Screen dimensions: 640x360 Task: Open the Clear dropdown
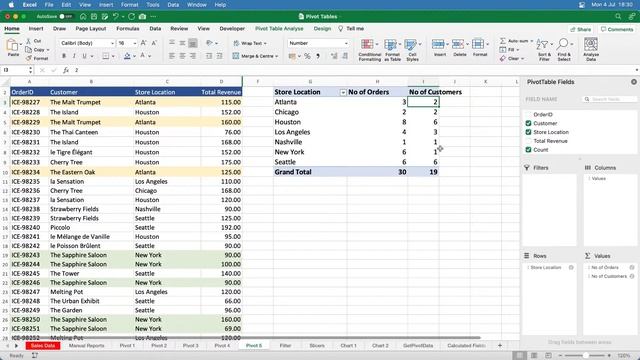[522, 58]
